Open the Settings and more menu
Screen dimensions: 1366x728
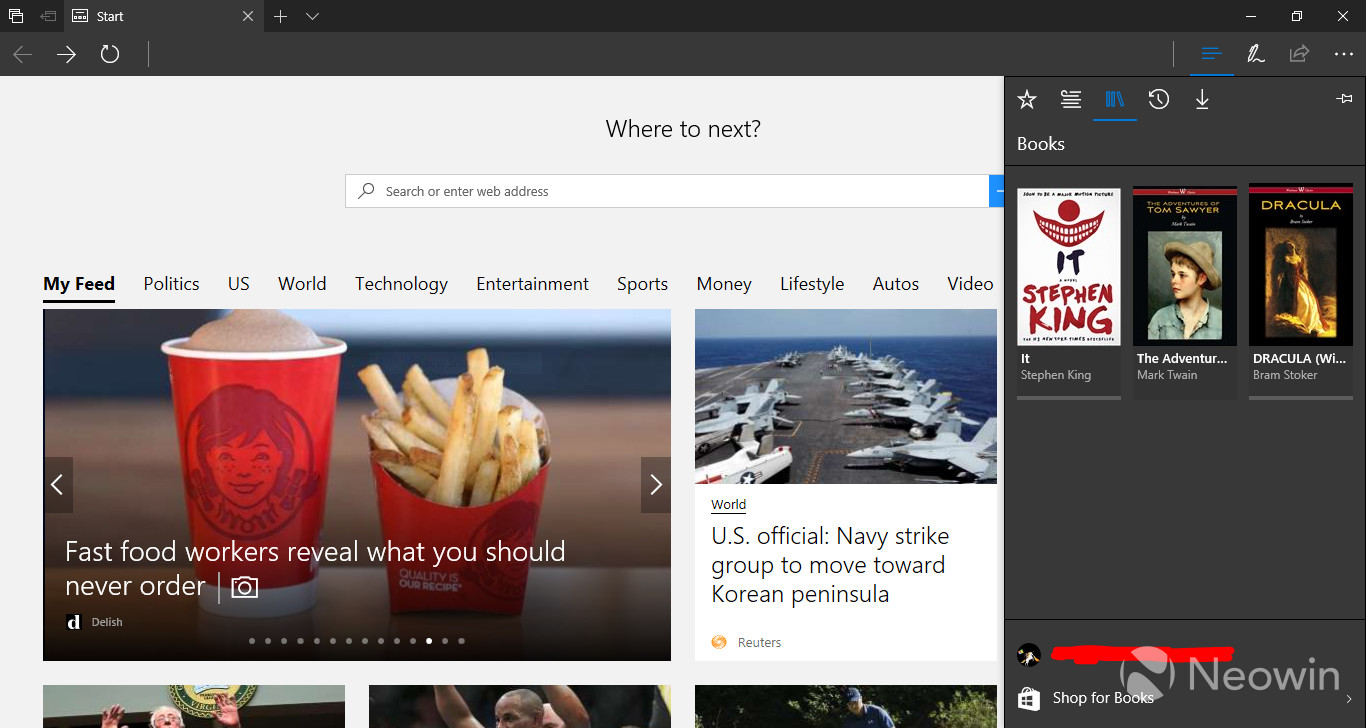(1344, 54)
